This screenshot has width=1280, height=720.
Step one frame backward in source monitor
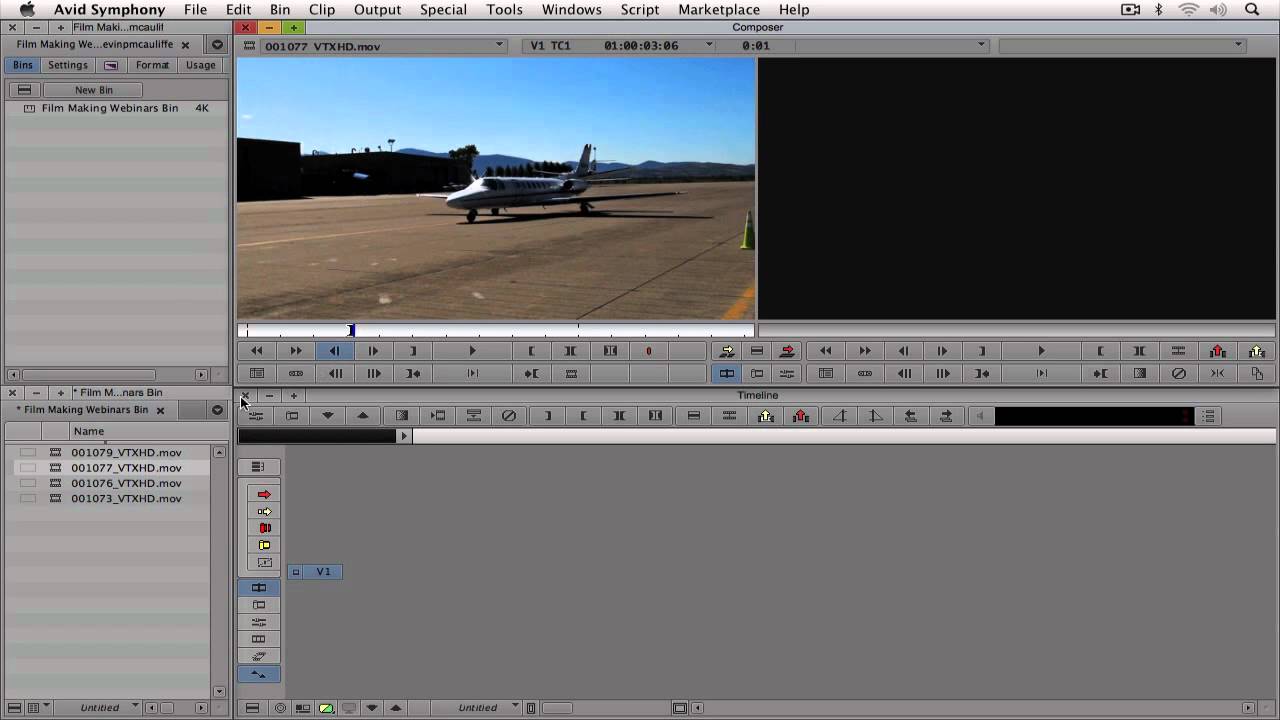coord(335,351)
